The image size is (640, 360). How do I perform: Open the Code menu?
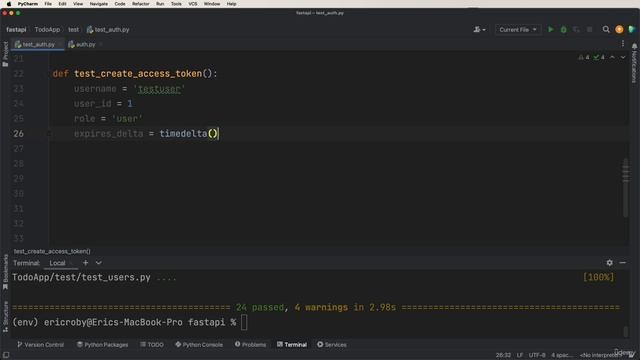click(120, 4)
